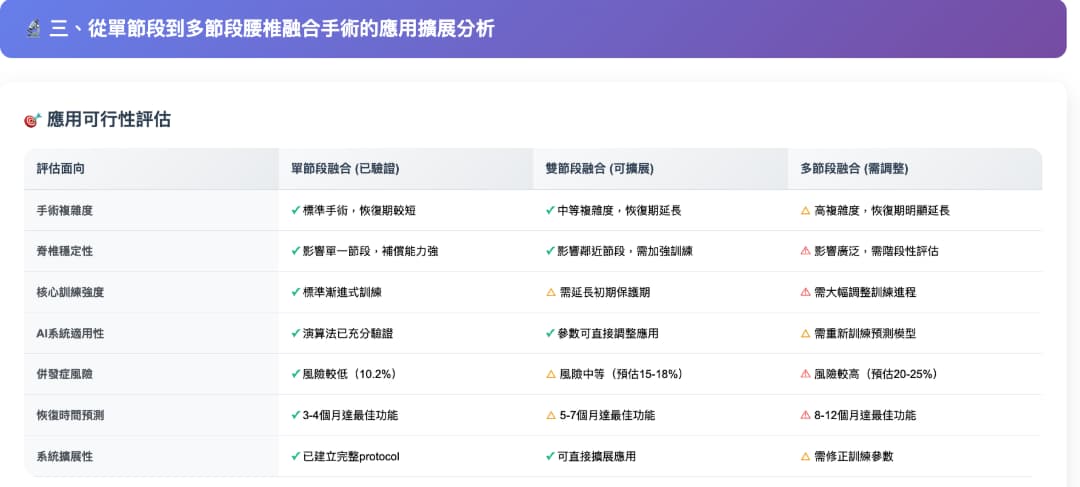Click the target icon beside 應用可行性評估
This screenshot has width=1080, height=487.
[x=32, y=120]
